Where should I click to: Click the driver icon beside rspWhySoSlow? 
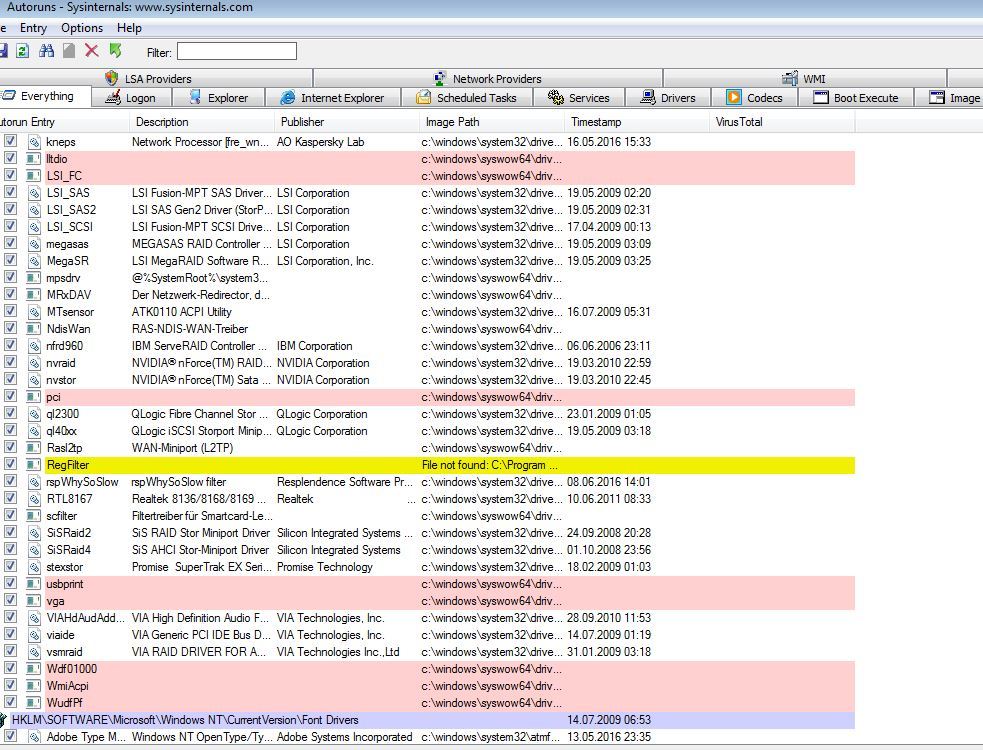(x=34, y=482)
